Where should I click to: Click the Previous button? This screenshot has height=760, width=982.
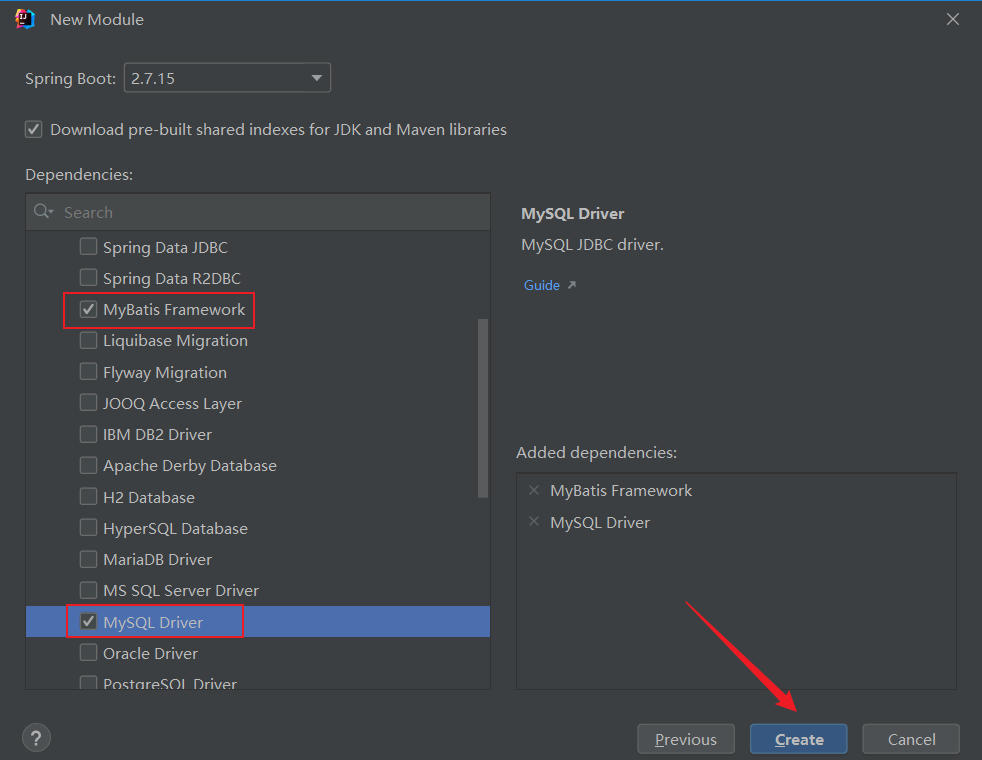point(686,739)
